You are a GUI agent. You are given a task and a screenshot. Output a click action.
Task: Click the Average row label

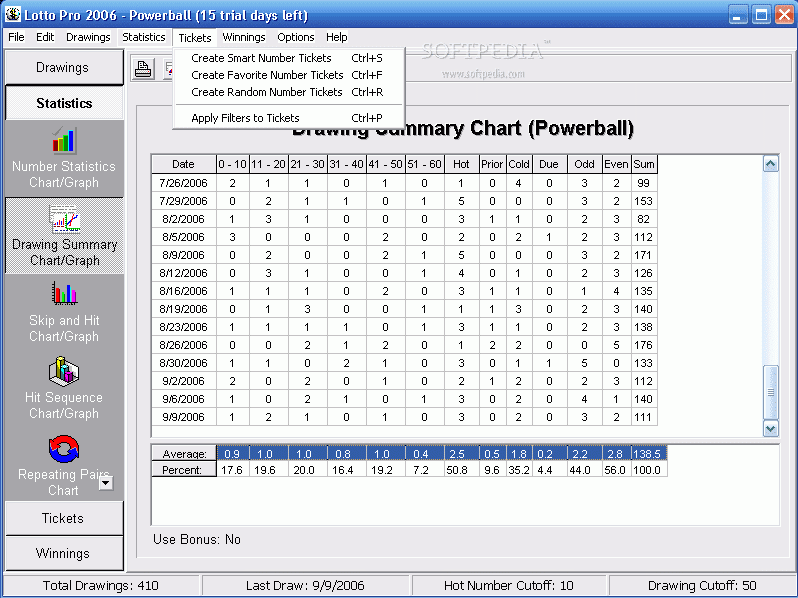tap(184, 453)
